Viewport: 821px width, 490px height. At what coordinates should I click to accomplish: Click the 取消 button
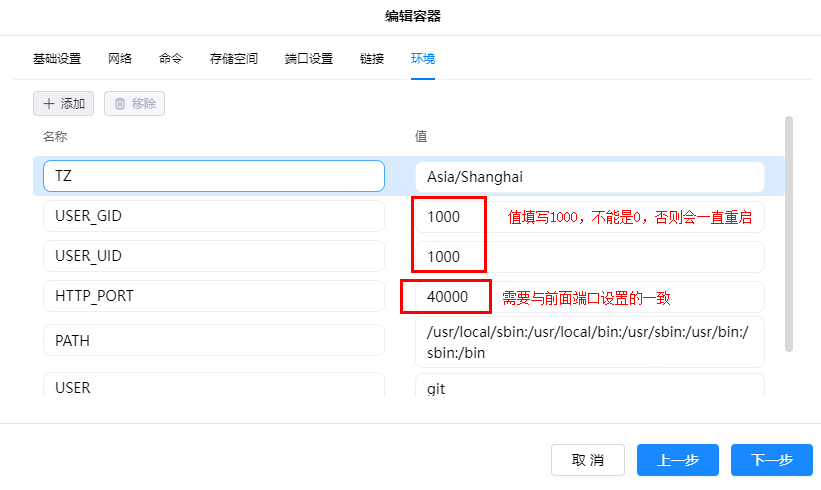click(x=588, y=460)
